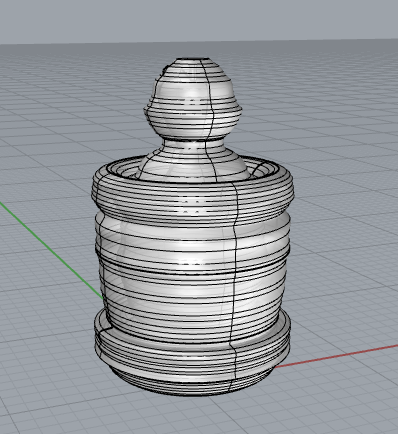The image size is (398, 434).
Task: Select the vertical seam line on the body
Action: (x=234, y=283)
